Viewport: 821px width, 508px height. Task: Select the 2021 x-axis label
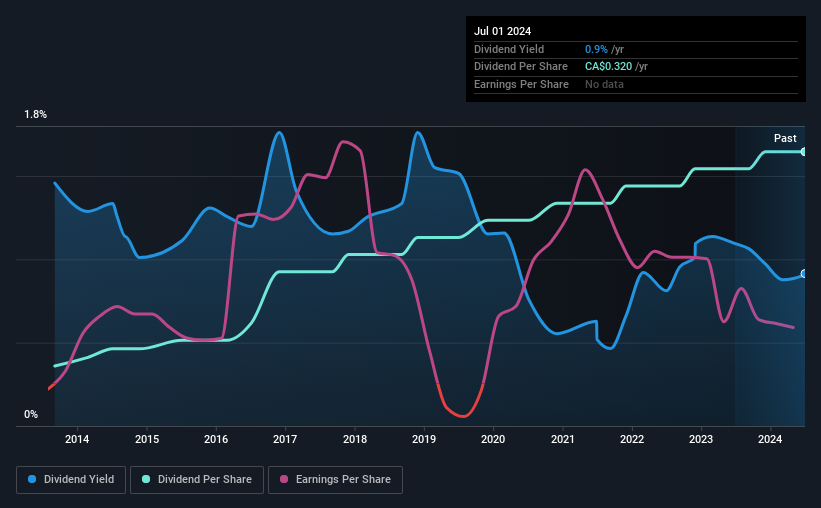(x=562, y=439)
